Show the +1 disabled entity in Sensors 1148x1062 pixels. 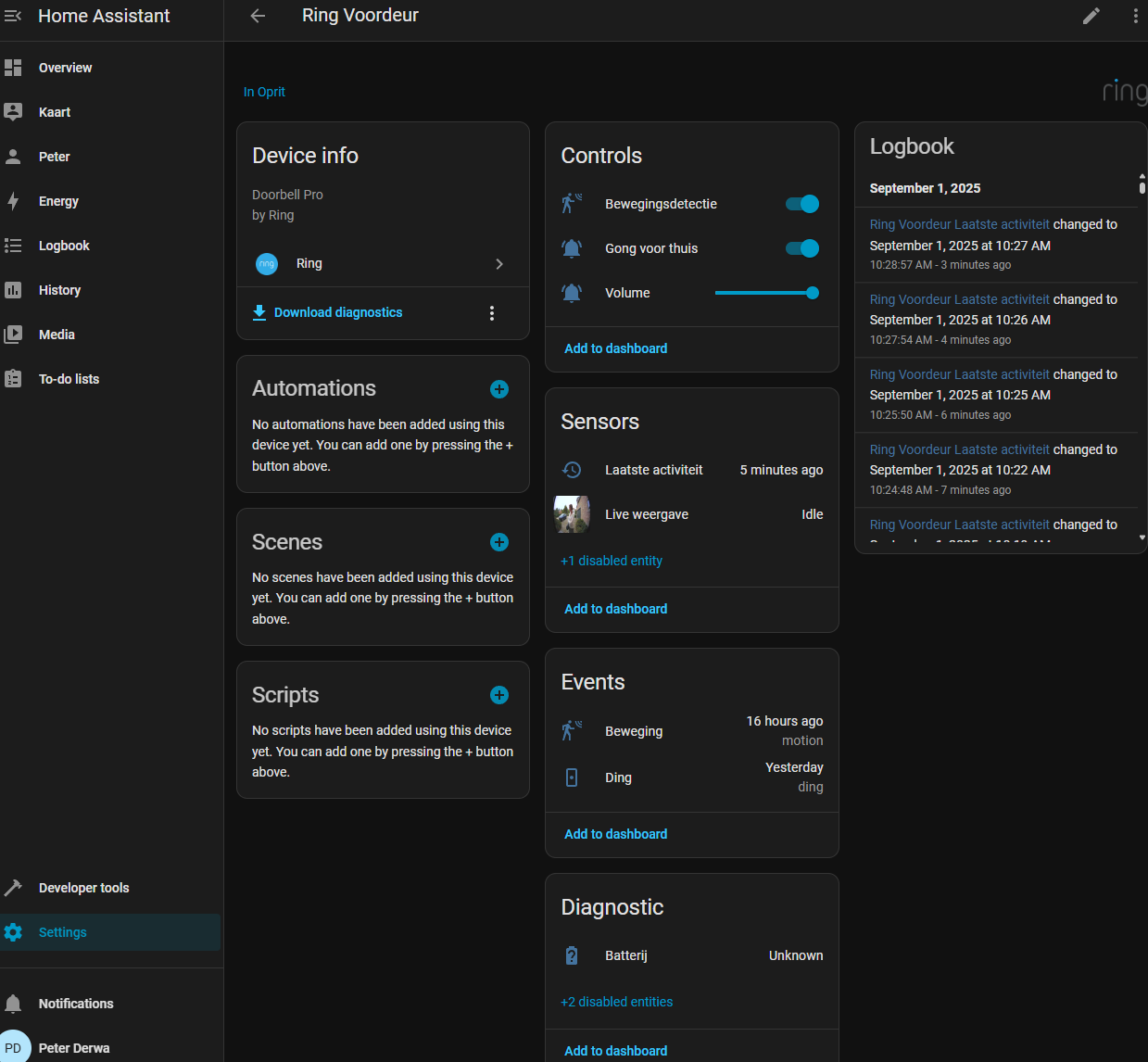(612, 561)
